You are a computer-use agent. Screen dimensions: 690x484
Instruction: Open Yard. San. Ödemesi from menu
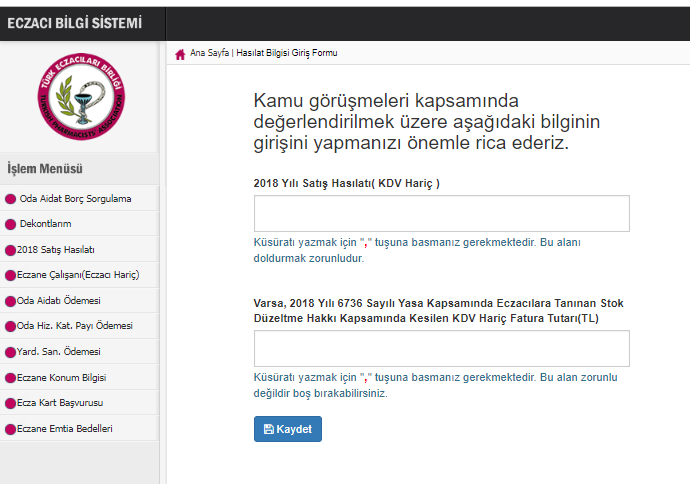60,352
